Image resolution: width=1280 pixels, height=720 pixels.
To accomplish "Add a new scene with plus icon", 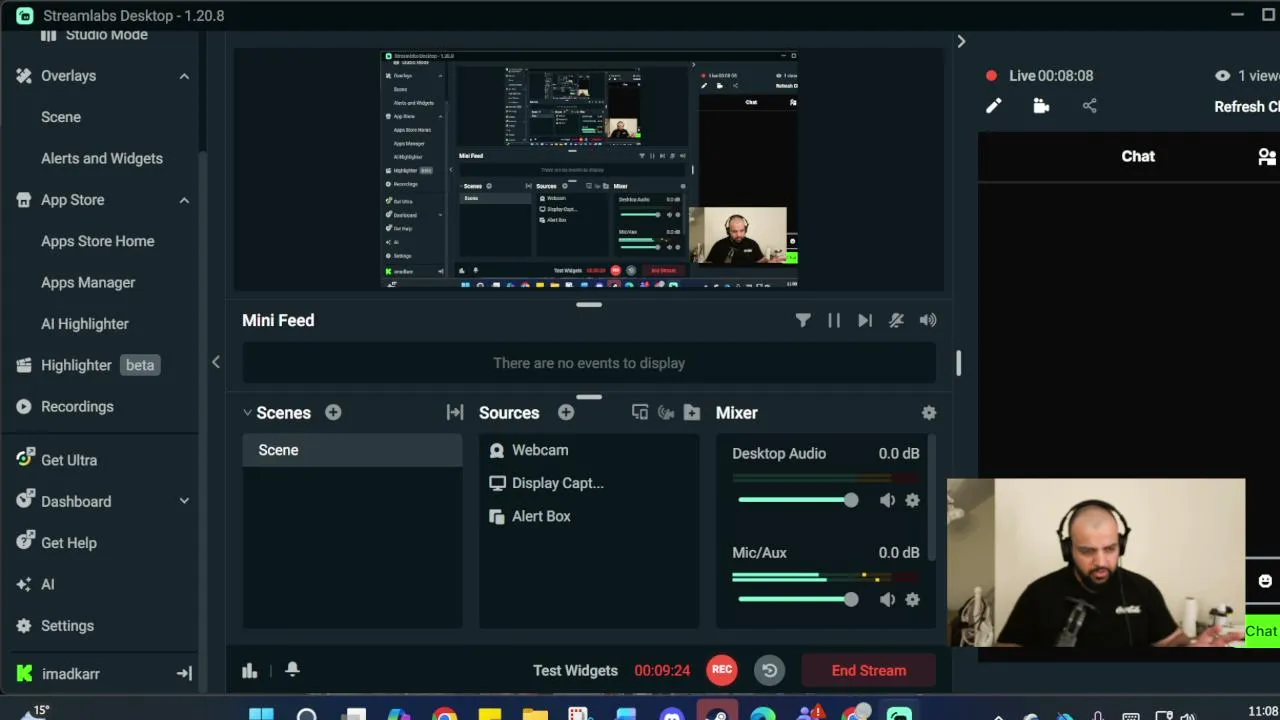I will (333, 412).
